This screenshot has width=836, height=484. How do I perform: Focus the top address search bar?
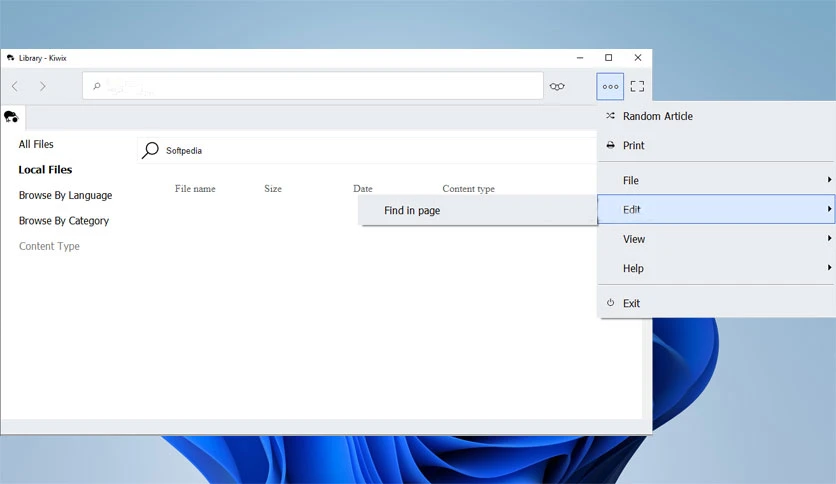pos(313,86)
